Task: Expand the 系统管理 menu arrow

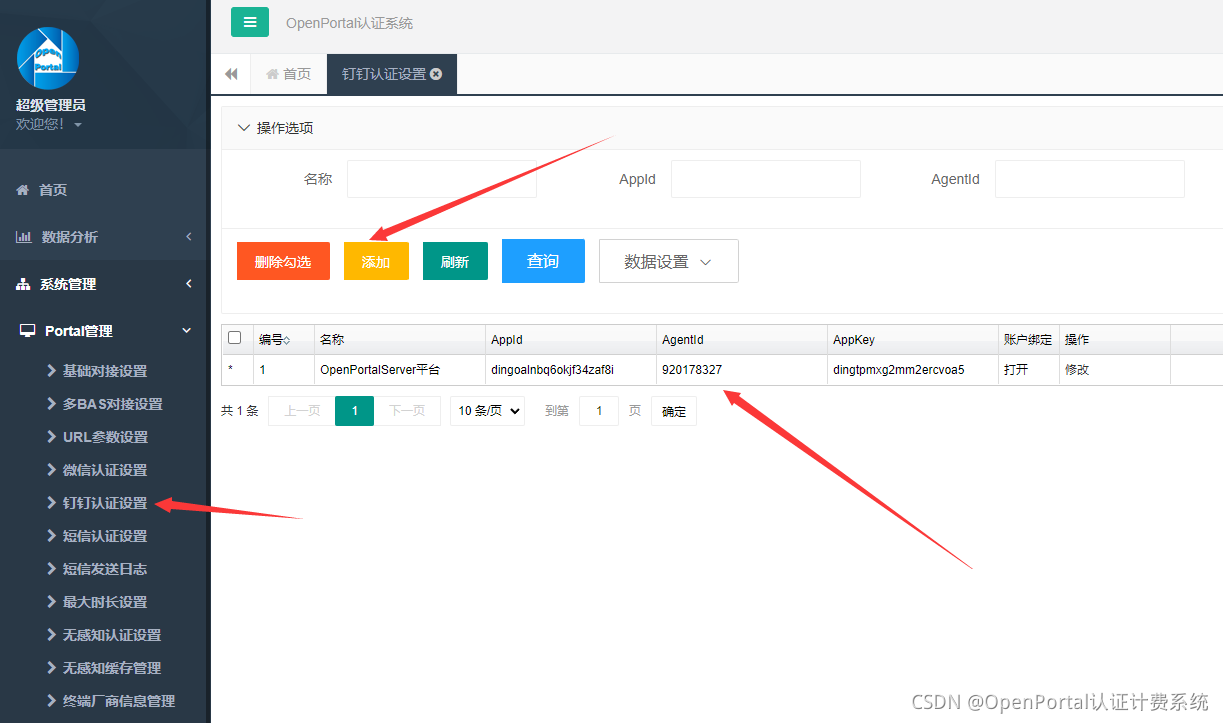Action: click(189, 284)
